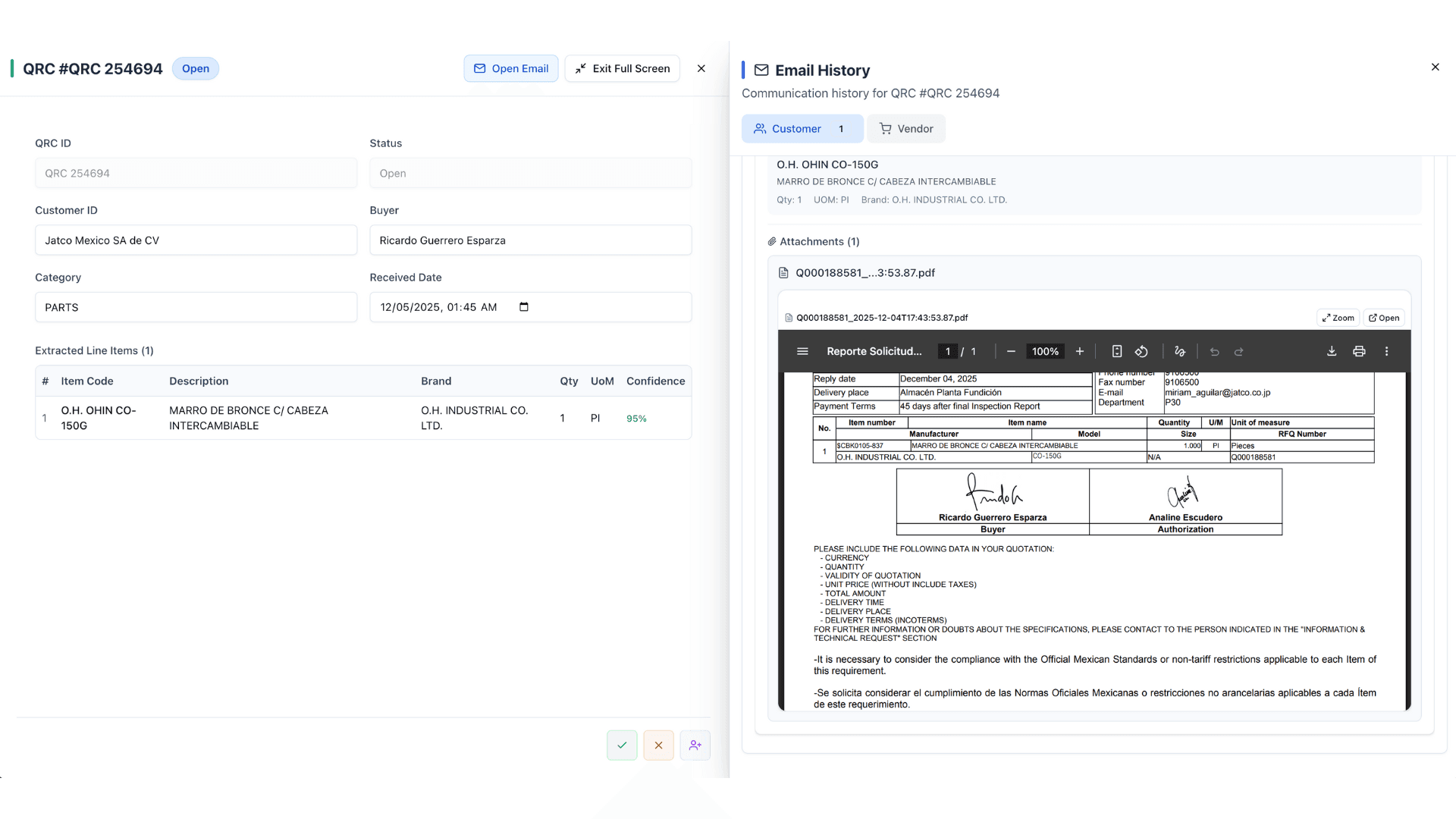
Task: Open the PDF thumbnail sidebar menu
Action: (802, 351)
